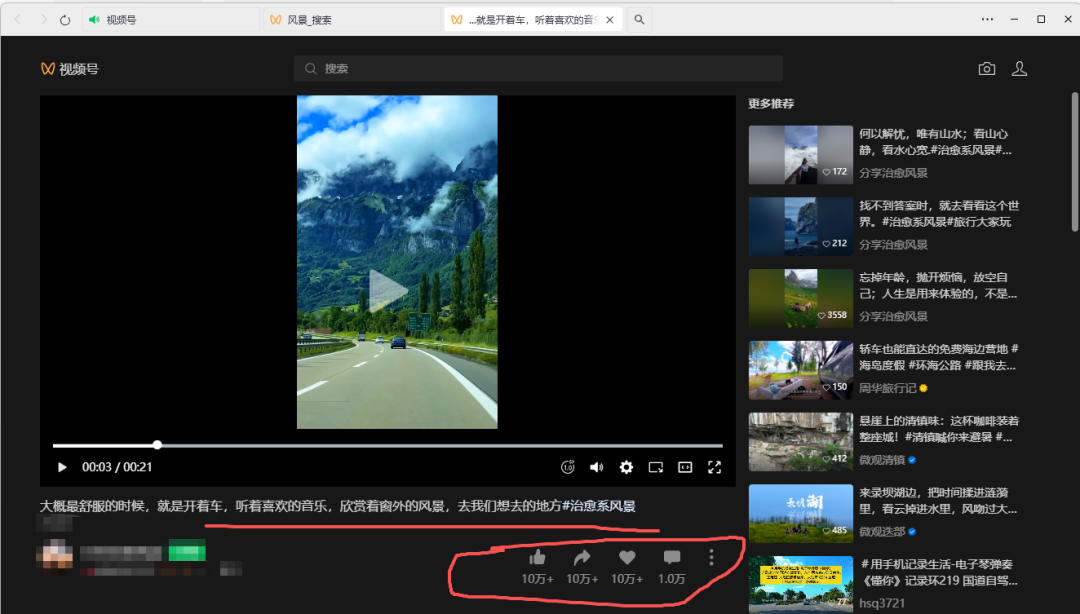Toggle picture-in-picture playback mode
Screen dimensions: 1080x614
coord(655,467)
